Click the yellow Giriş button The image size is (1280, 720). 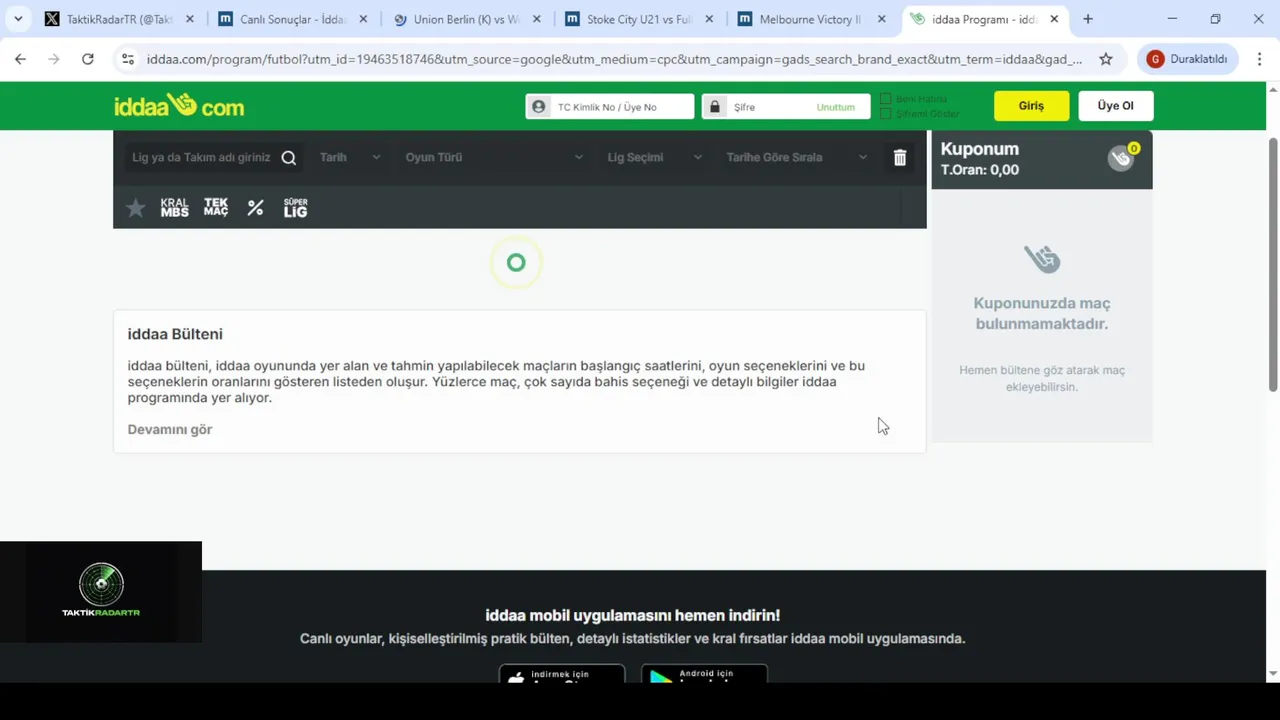[x=1031, y=106]
